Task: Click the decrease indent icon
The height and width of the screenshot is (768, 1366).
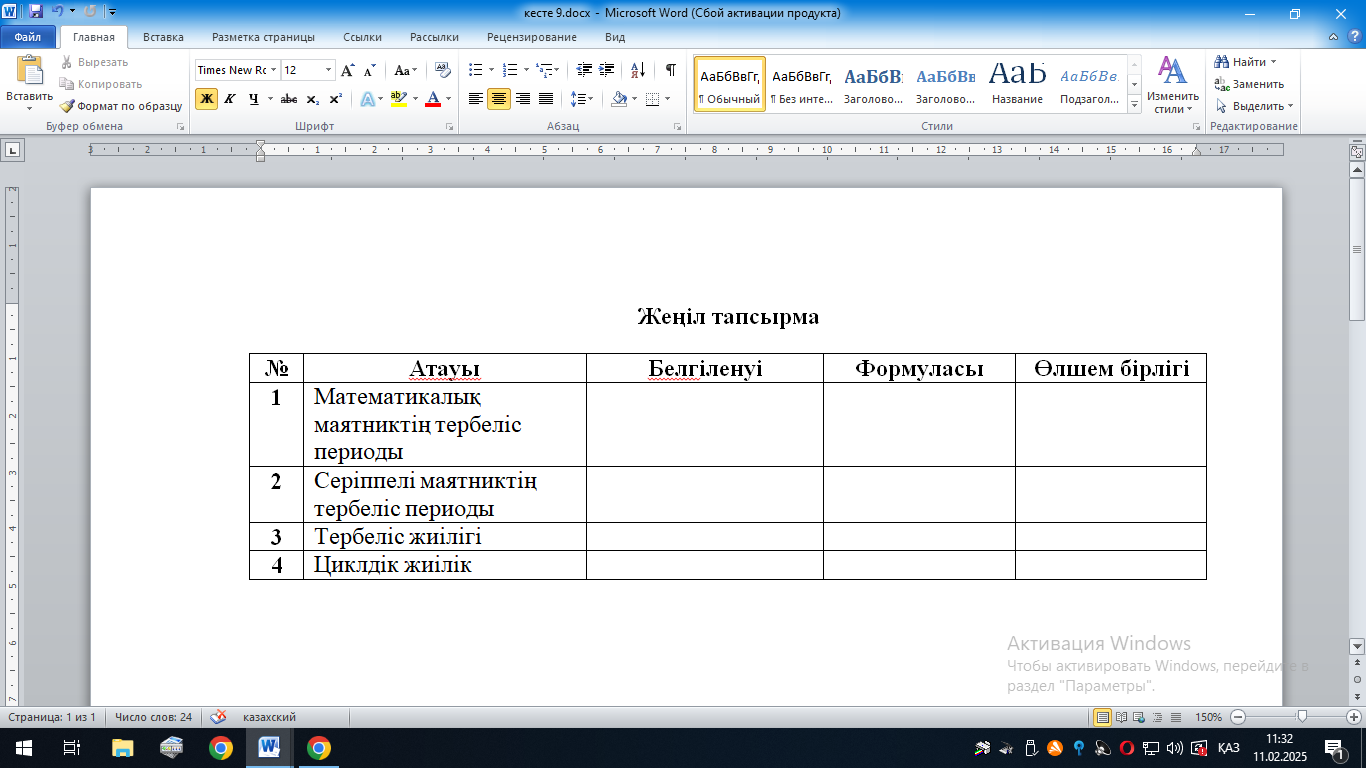Action: click(584, 70)
